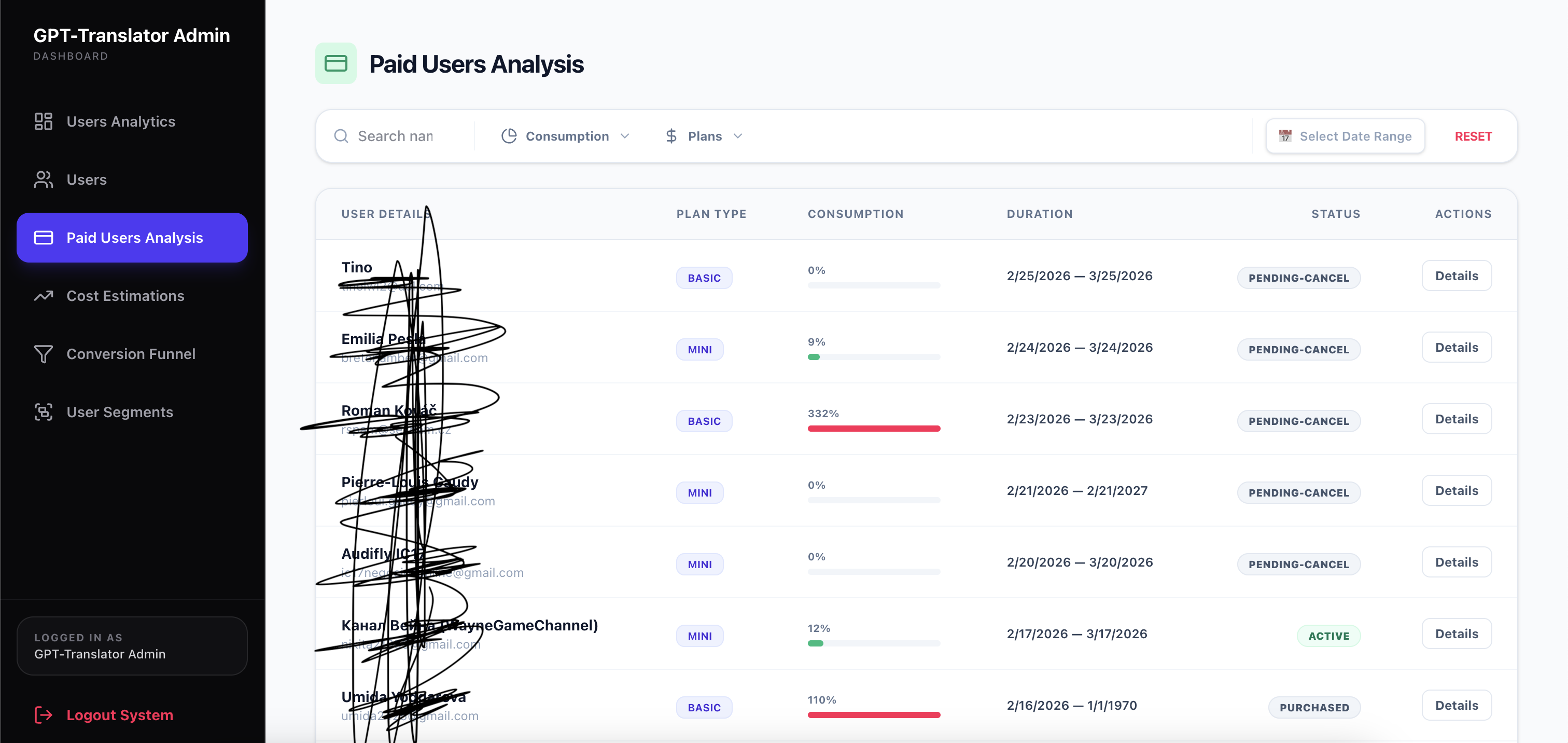
Task: Click the 332% red consumption bar
Action: coord(874,429)
